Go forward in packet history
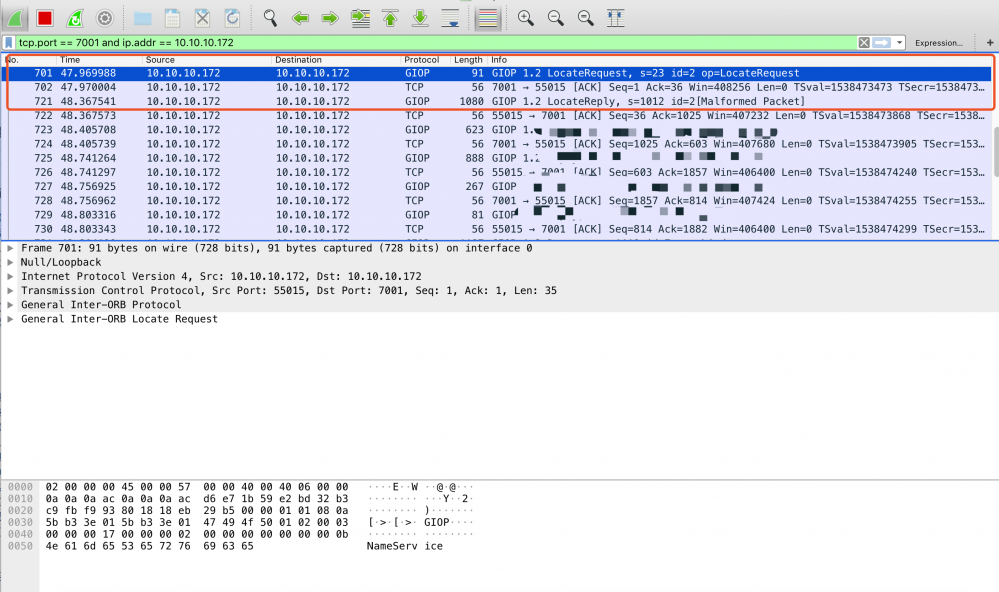This screenshot has width=999, height=592. (328, 17)
